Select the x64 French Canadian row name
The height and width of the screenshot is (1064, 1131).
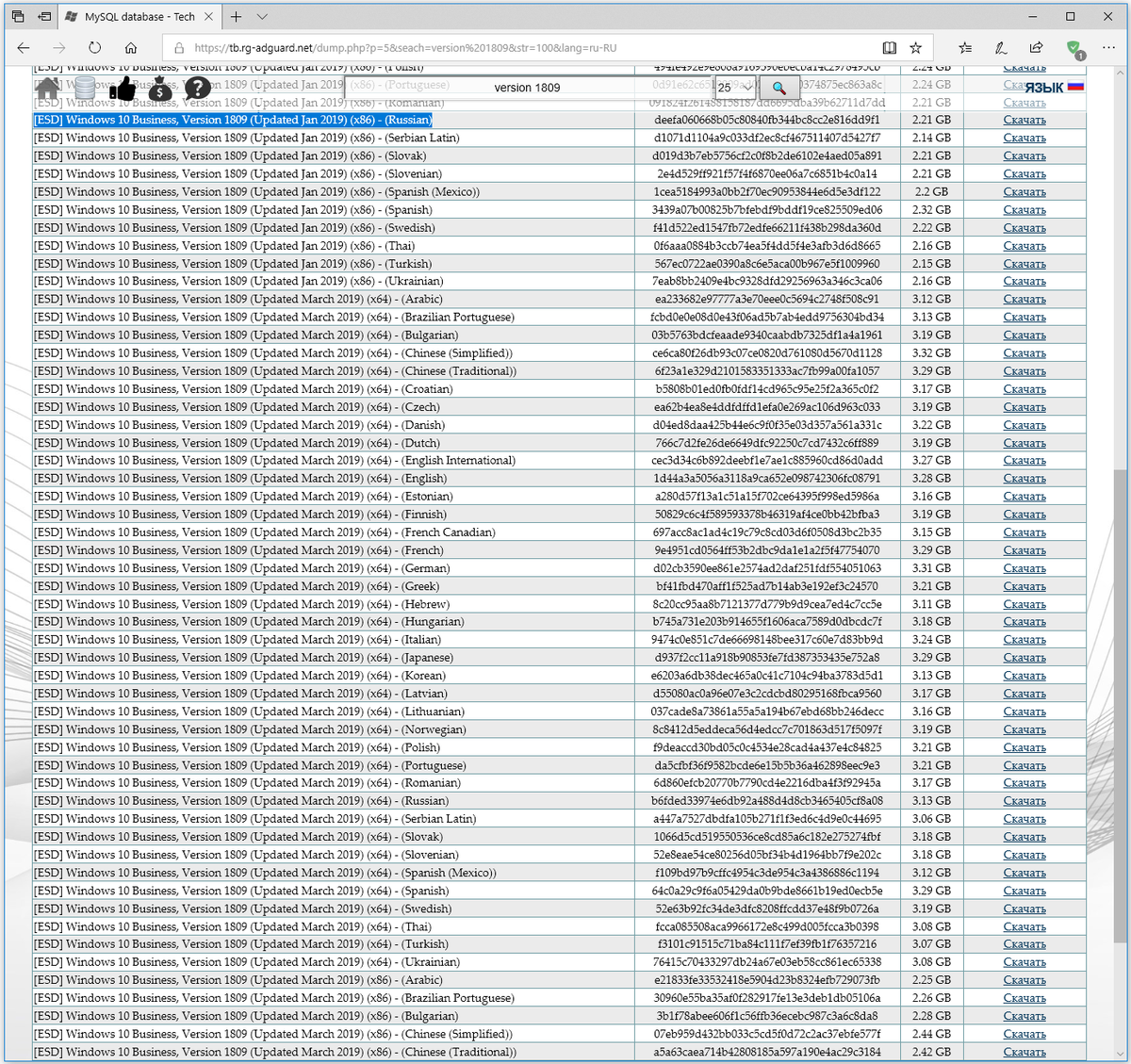[265, 532]
